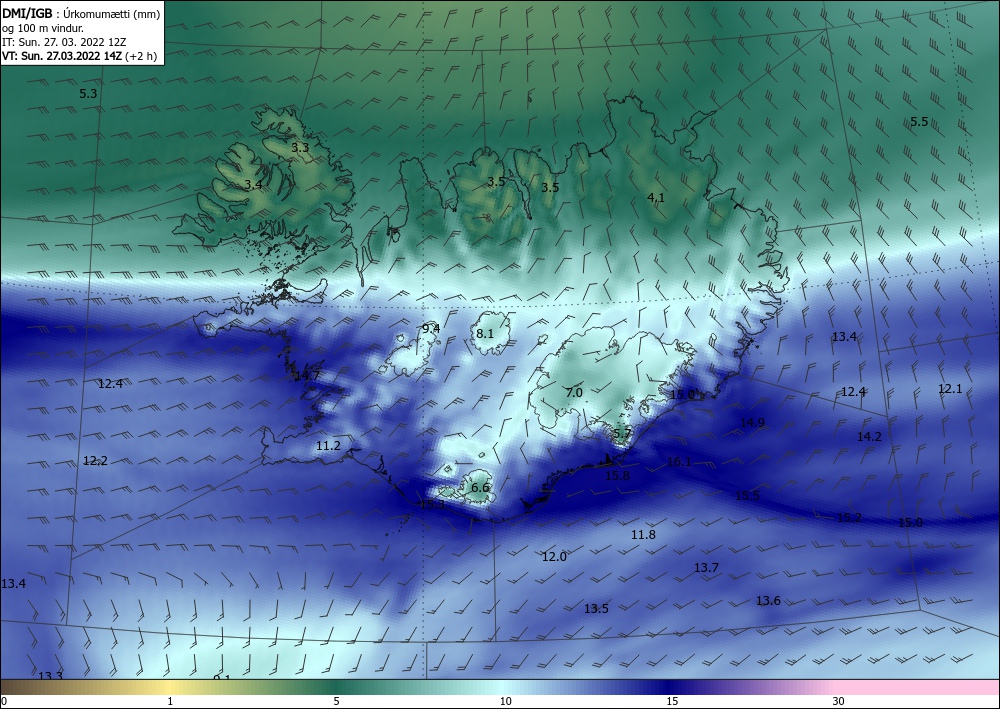Click the 6.6 value on Mýrdalsjökull glacier
This screenshot has width=1000, height=709.
click(480, 488)
